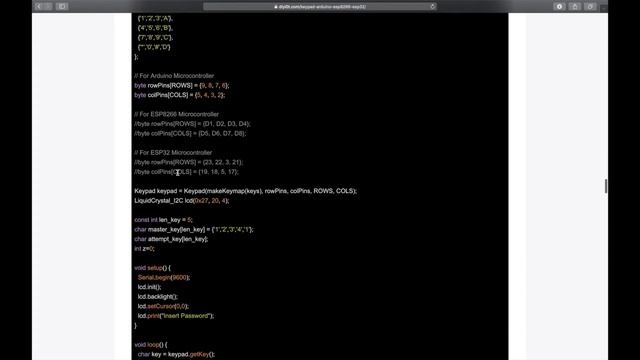
Task: Click the '// For Arduino Microcontroller' comment
Action: (174, 76)
